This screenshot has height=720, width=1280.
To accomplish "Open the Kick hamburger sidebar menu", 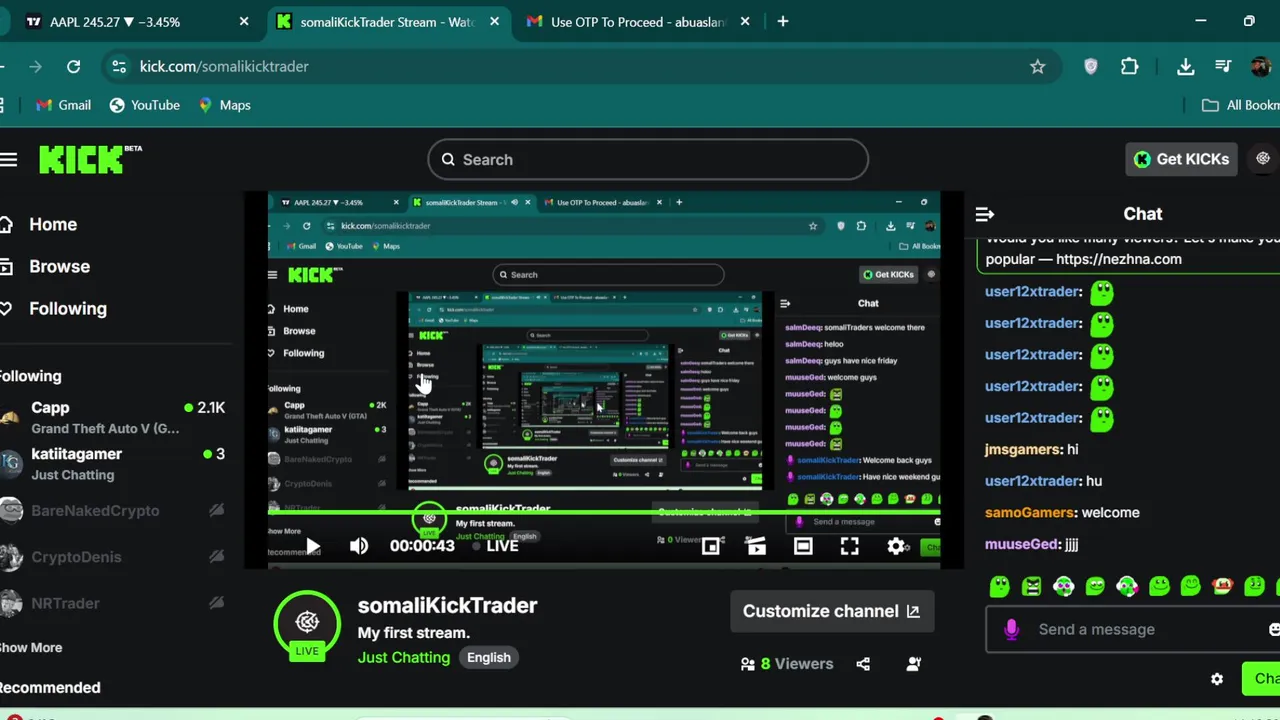I will click(9, 159).
